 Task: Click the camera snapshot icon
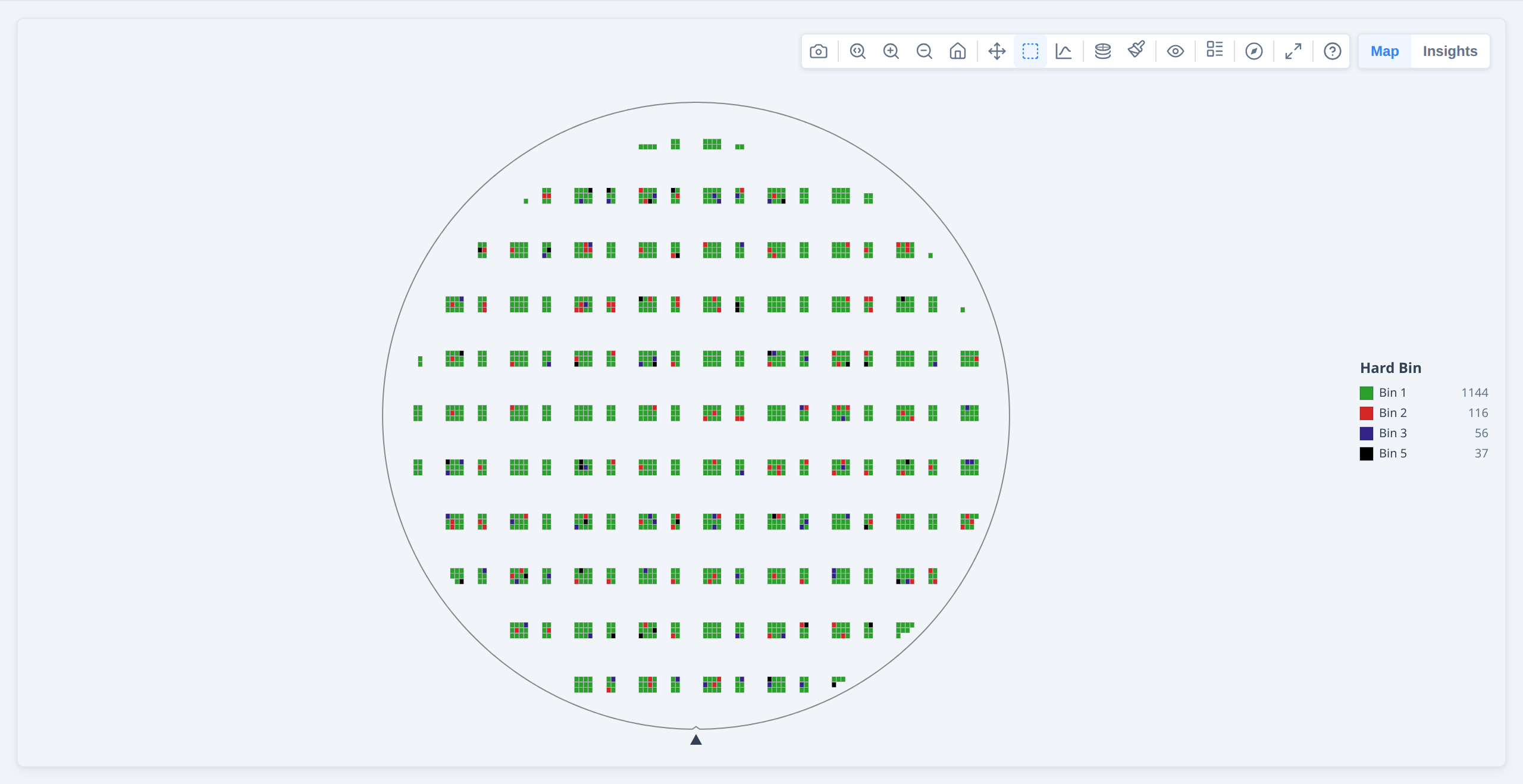(819, 51)
